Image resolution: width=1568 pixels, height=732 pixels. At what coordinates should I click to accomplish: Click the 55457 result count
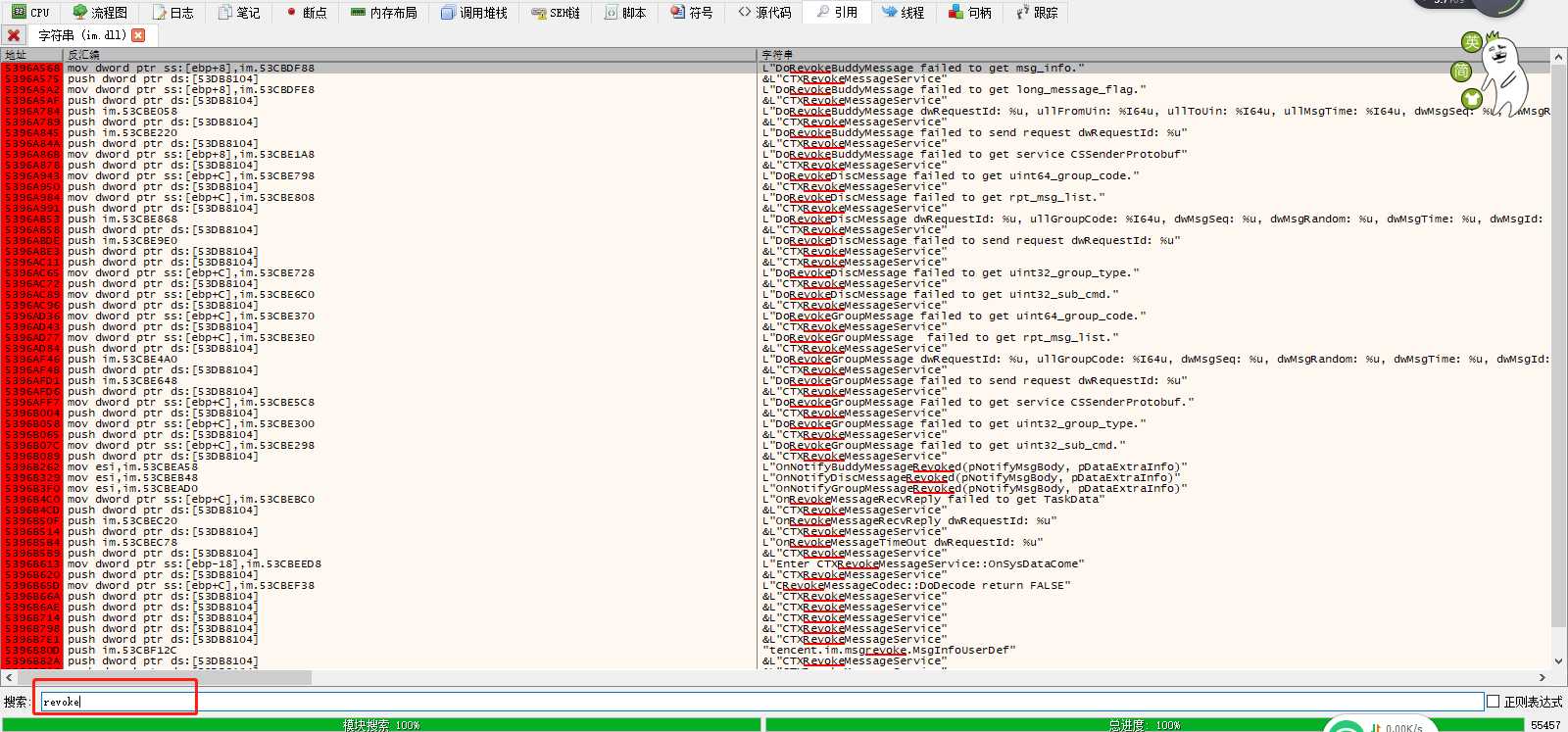[1545, 725]
